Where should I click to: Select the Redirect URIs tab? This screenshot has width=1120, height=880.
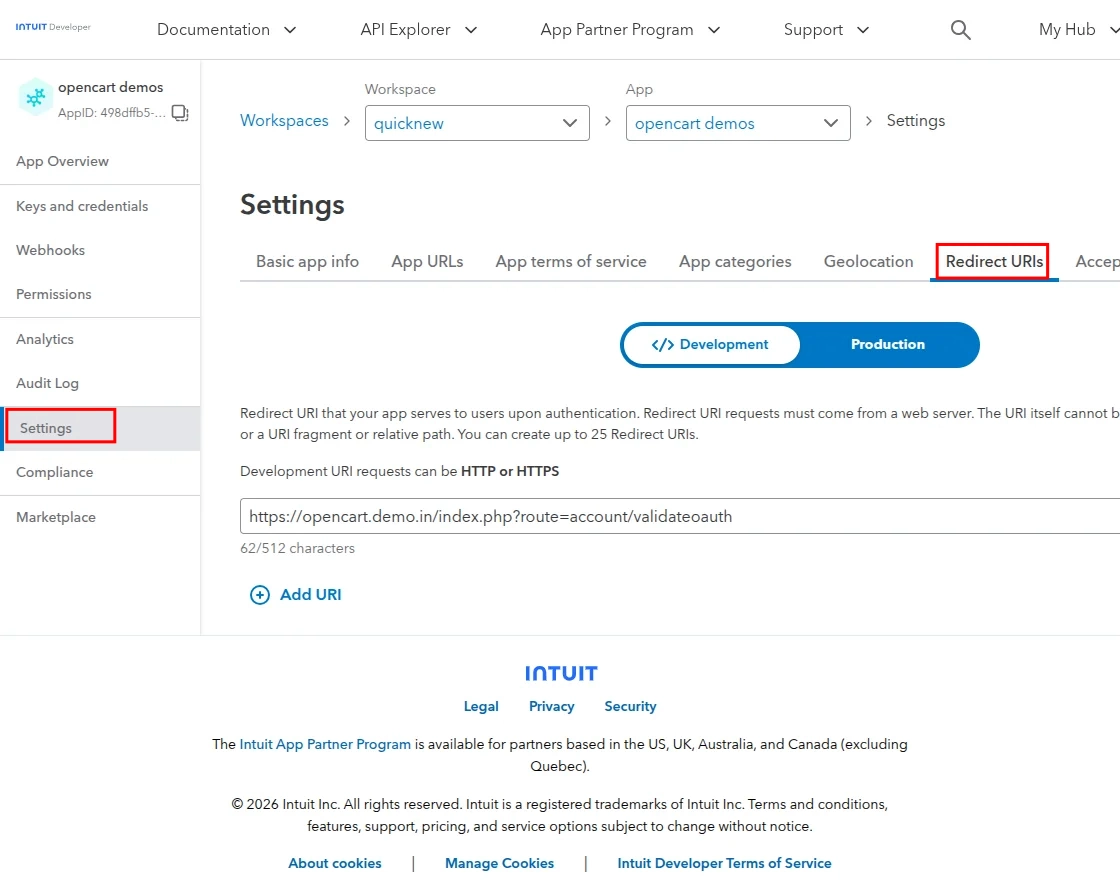994,262
